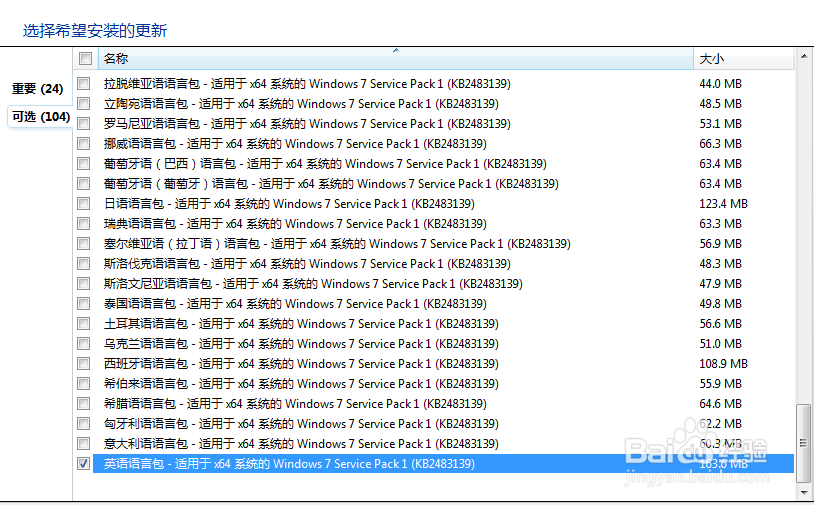814x505 pixels.
Task: Select the row 挪威语语言包
Action: click(443, 143)
